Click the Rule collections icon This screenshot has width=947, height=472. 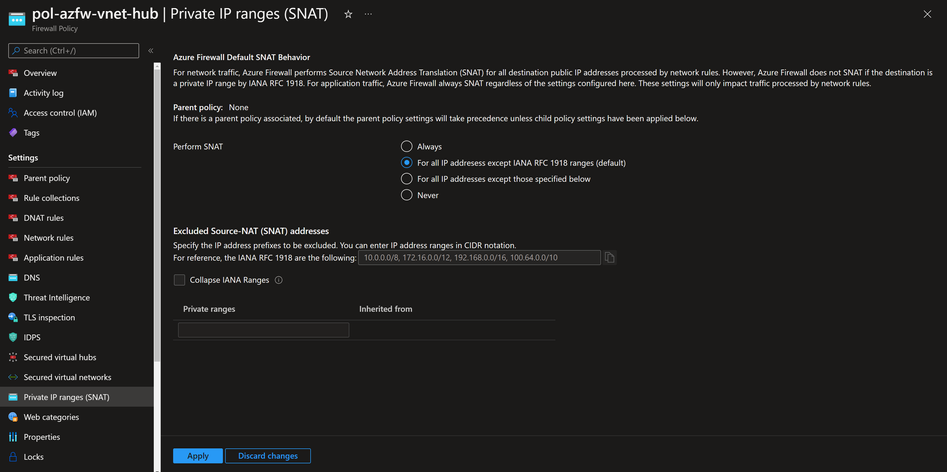click(13, 198)
